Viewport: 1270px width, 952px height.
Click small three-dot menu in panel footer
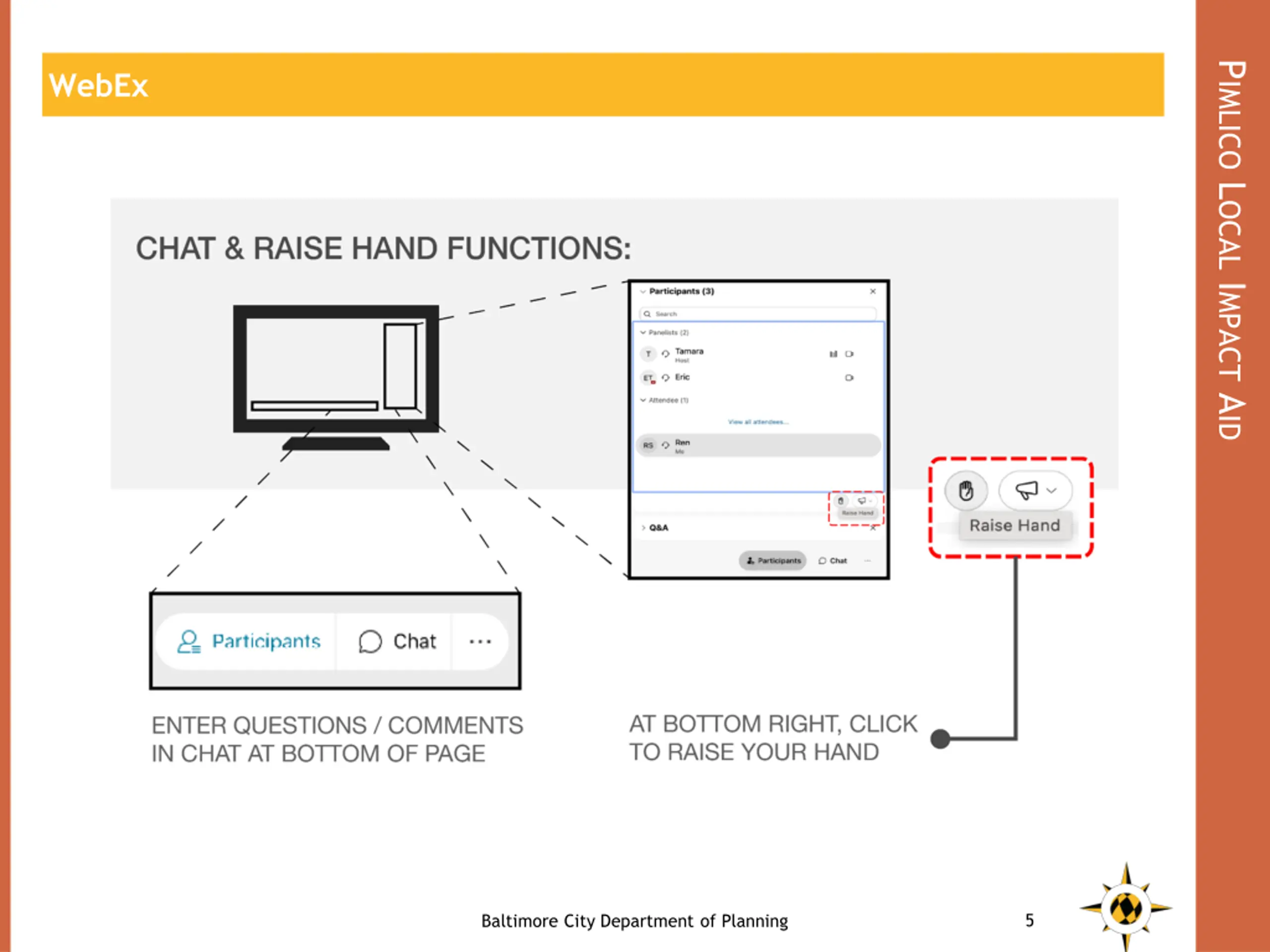868,561
